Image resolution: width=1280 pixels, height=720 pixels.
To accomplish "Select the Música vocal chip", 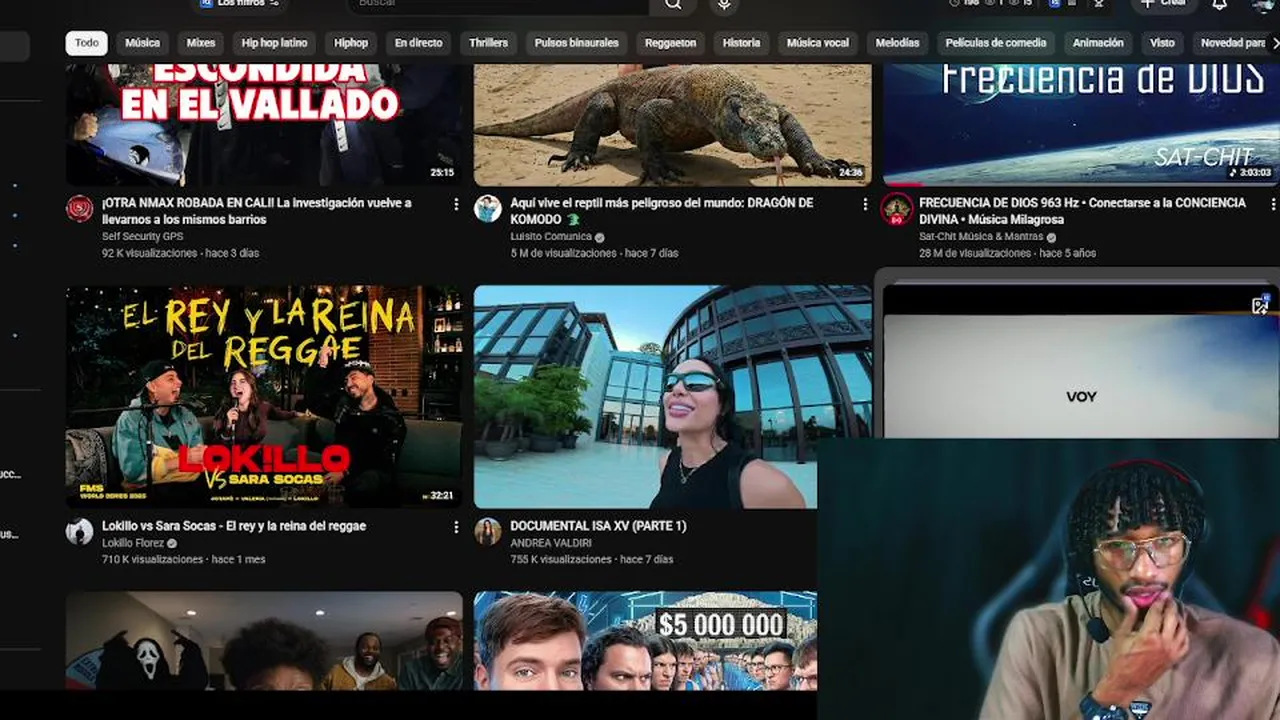I will tap(817, 43).
